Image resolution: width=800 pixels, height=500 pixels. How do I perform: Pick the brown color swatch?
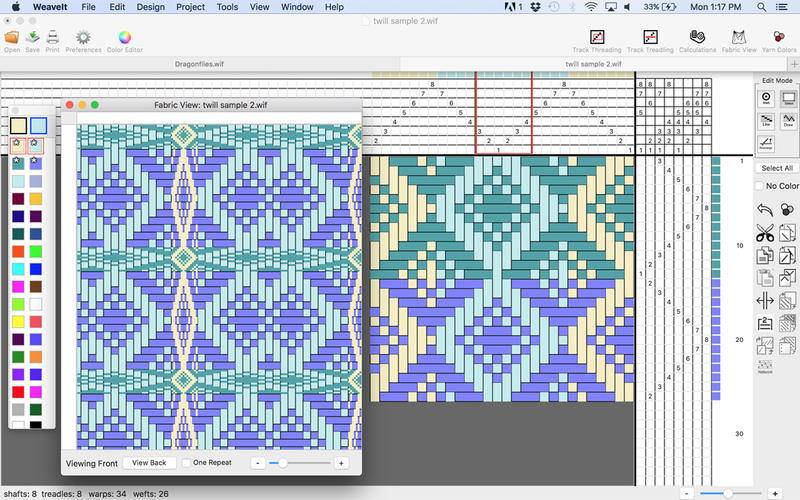point(36,286)
